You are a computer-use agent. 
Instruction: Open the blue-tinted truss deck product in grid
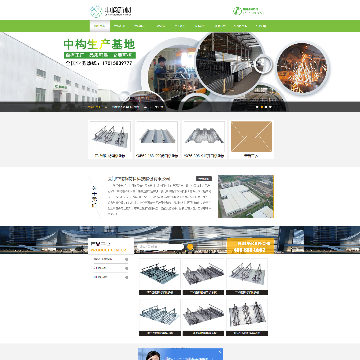(160, 276)
